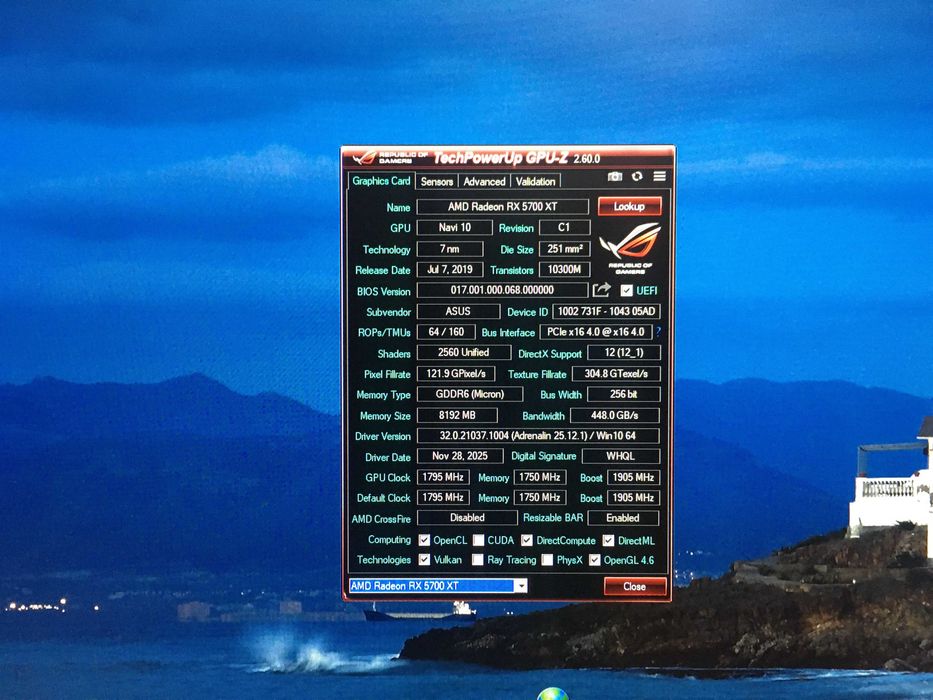Click the Resizable BAR value Enabled

pos(623,518)
